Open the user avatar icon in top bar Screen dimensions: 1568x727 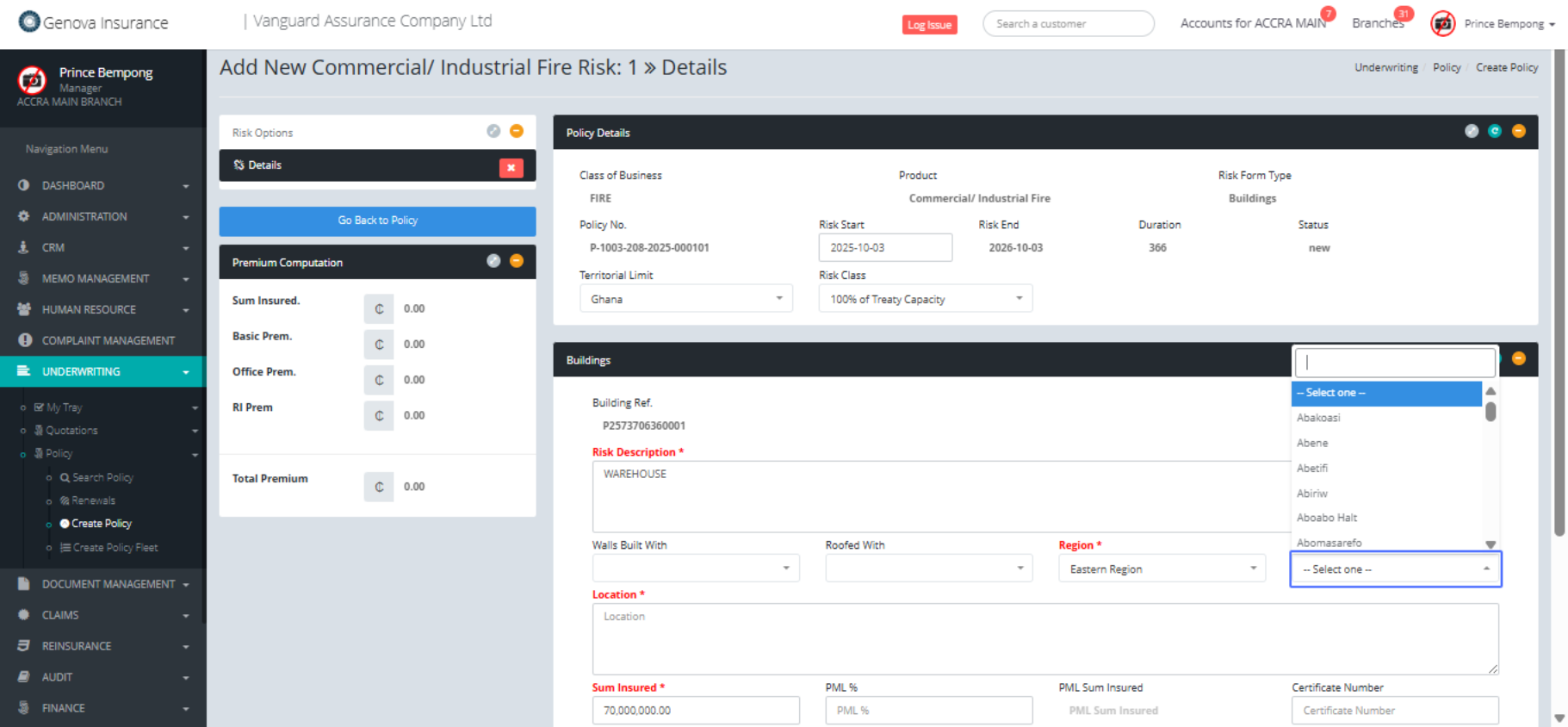tap(1442, 23)
